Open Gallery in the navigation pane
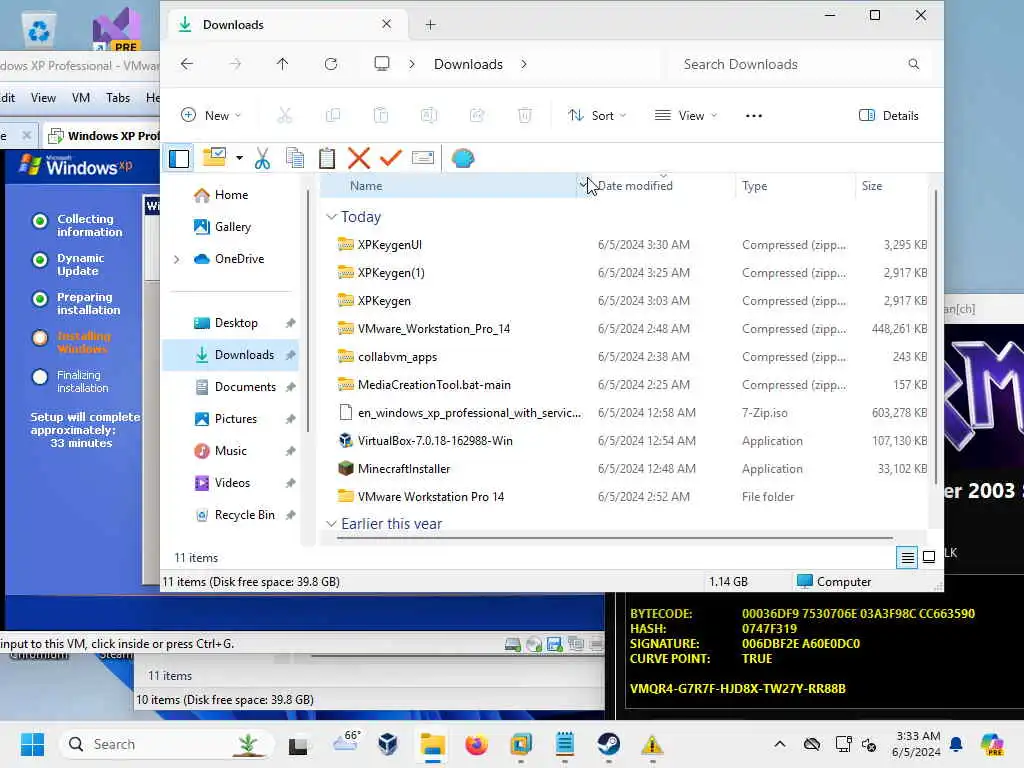This screenshot has height=768, width=1024. pos(231,227)
